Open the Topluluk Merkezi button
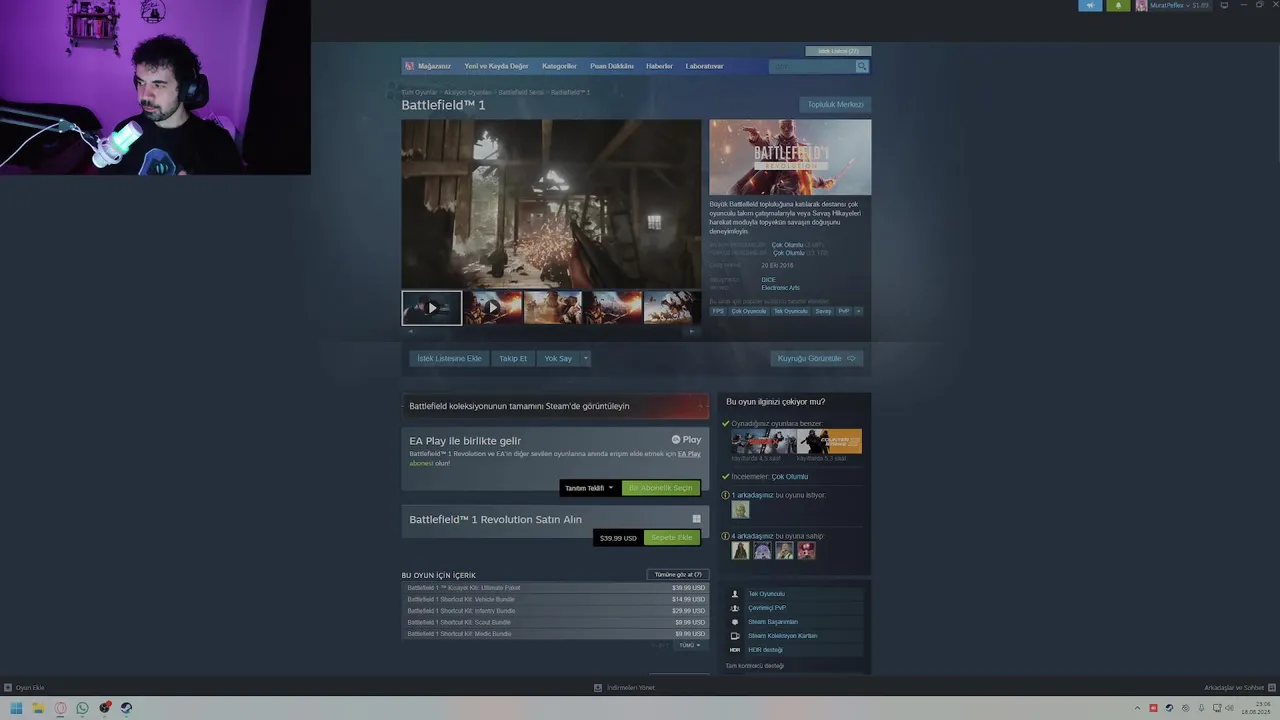This screenshot has height=720, width=1280. point(835,104)
